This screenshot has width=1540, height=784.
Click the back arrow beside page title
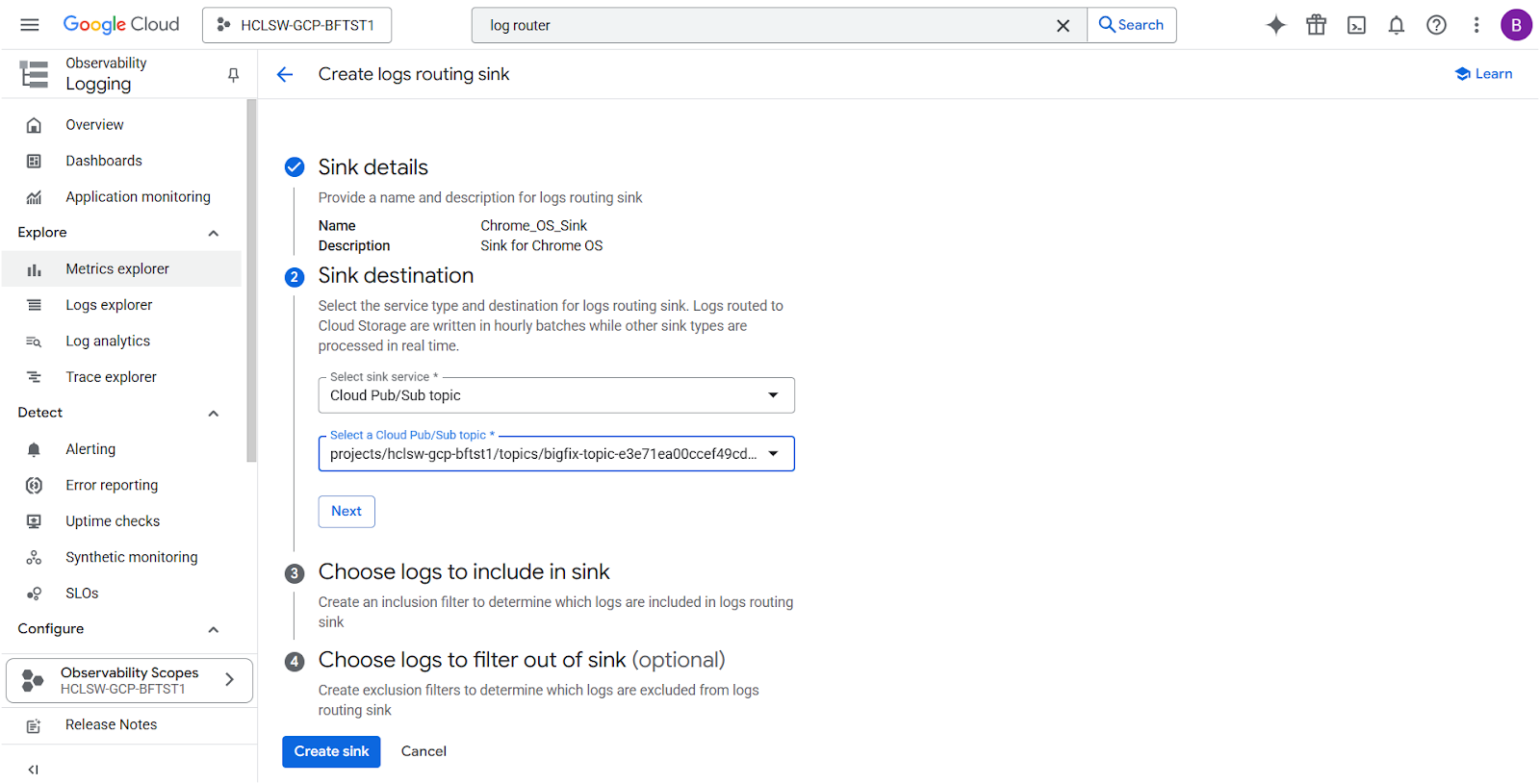[x=285, y=74]
